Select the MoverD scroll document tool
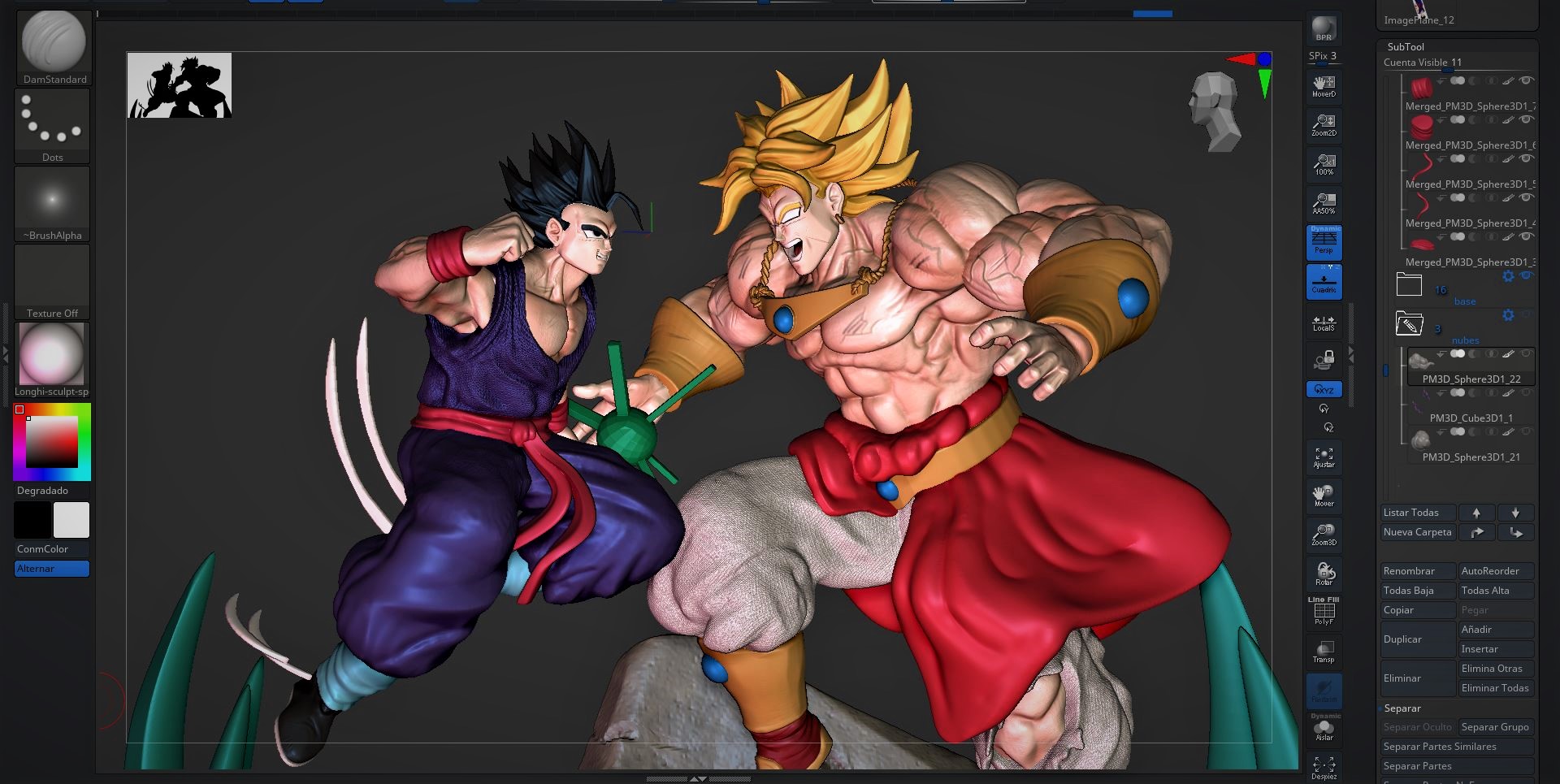1560x784 pixels. [1324, 85]
